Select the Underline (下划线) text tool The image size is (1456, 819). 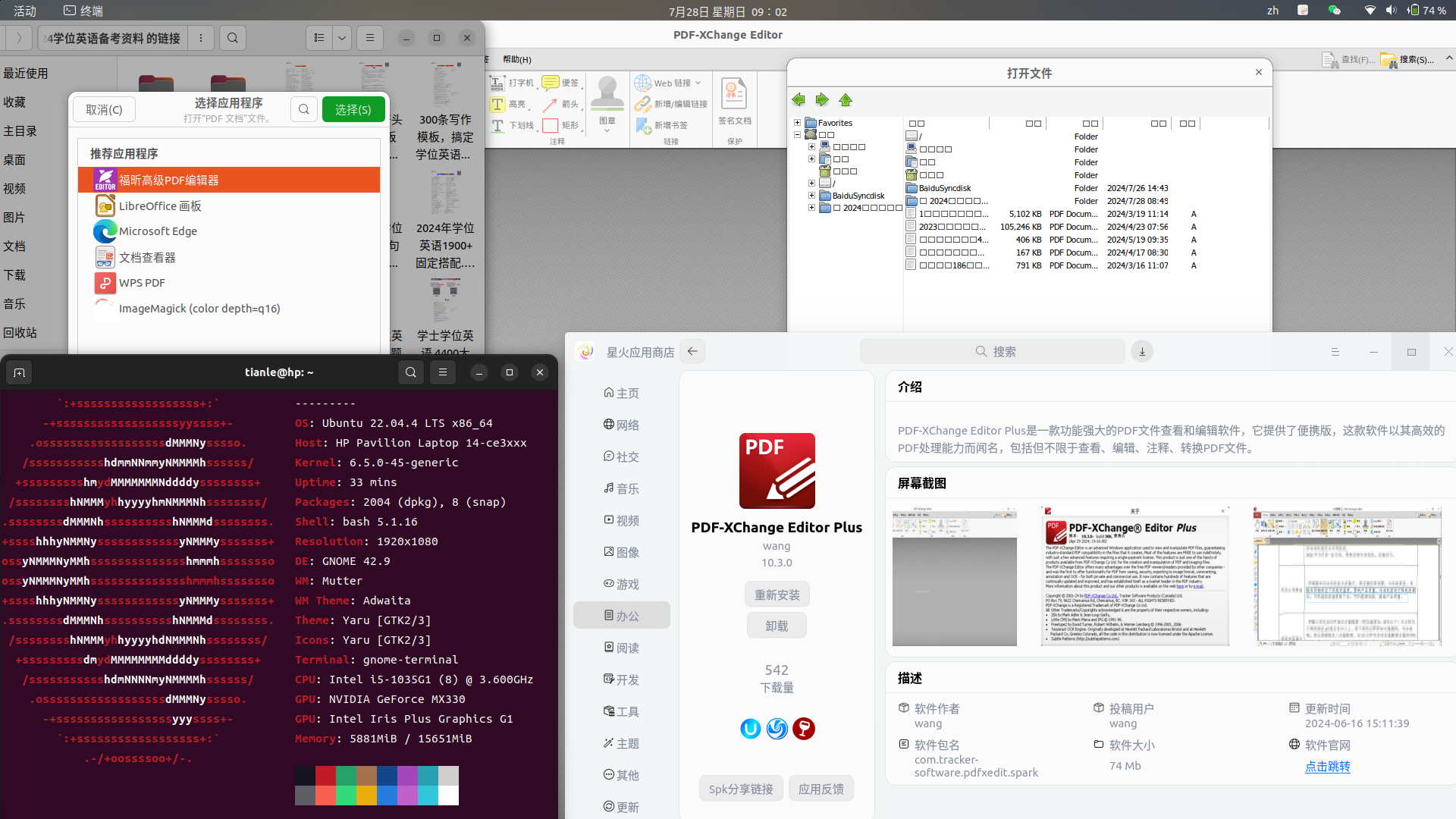(513, 125)
